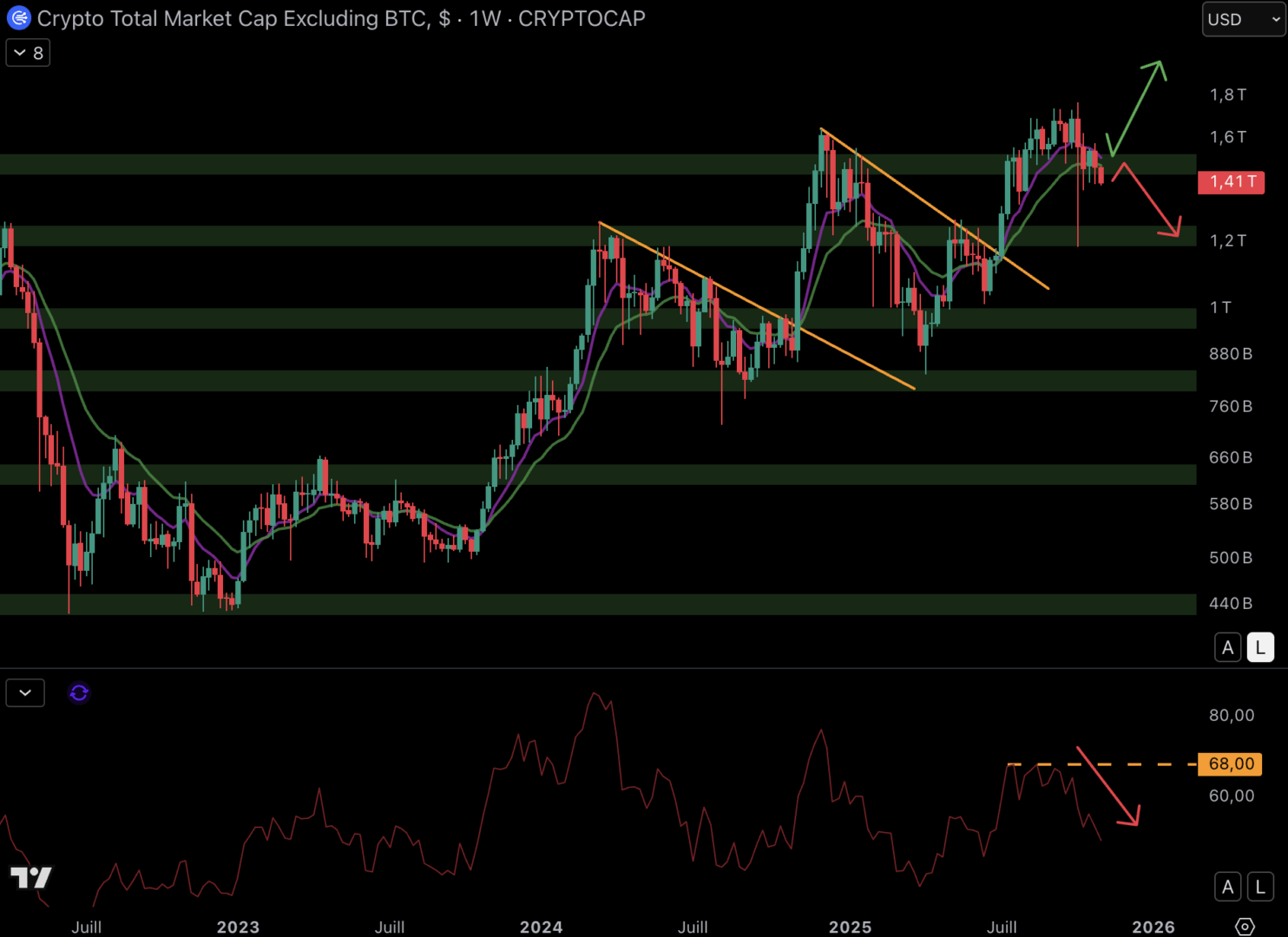The height and width of the screenshot is (937, 1288).
Task: Open the USD currency dropdown
Action: click(x=1243, y=19)
